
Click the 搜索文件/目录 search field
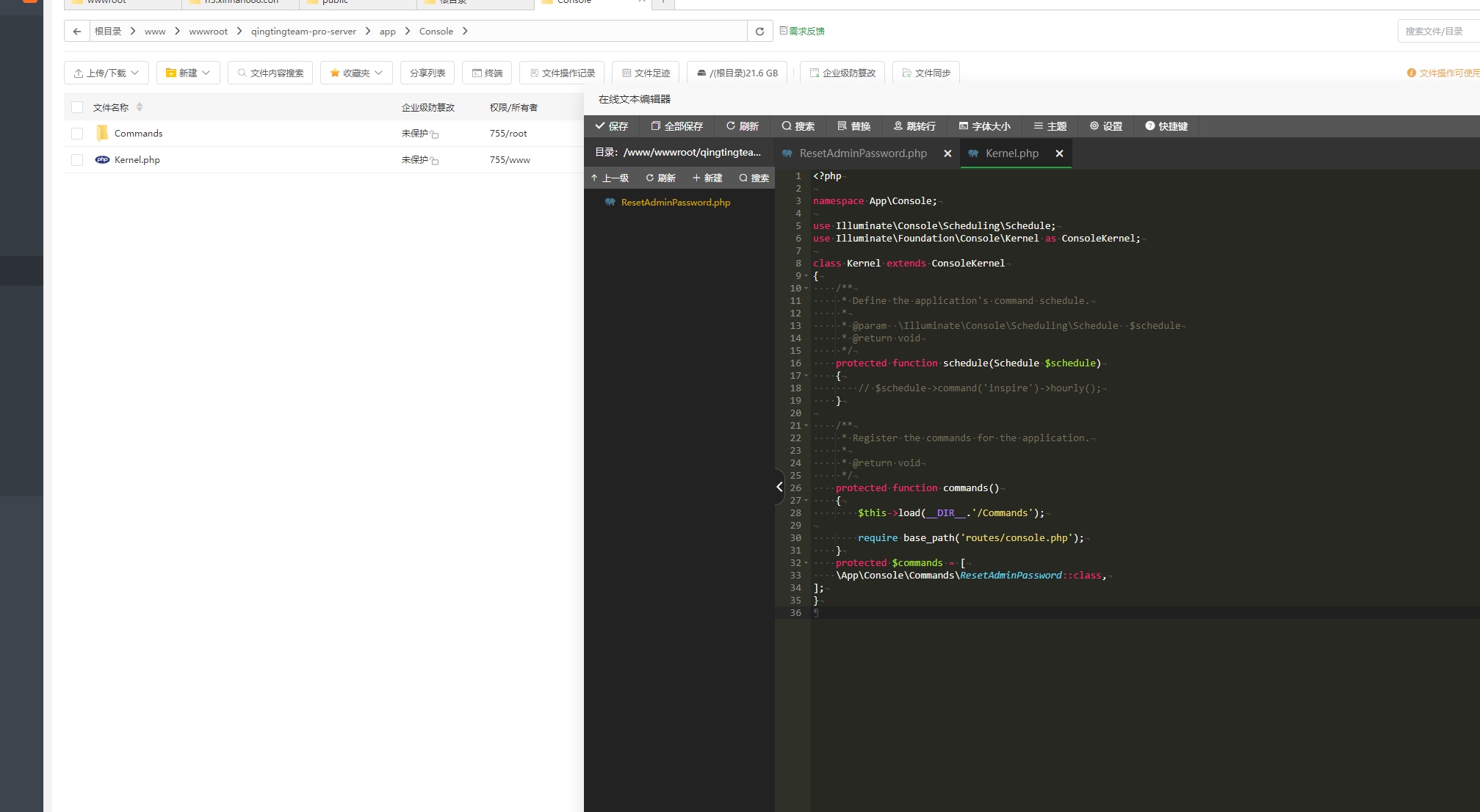(x=1437, y=31)
